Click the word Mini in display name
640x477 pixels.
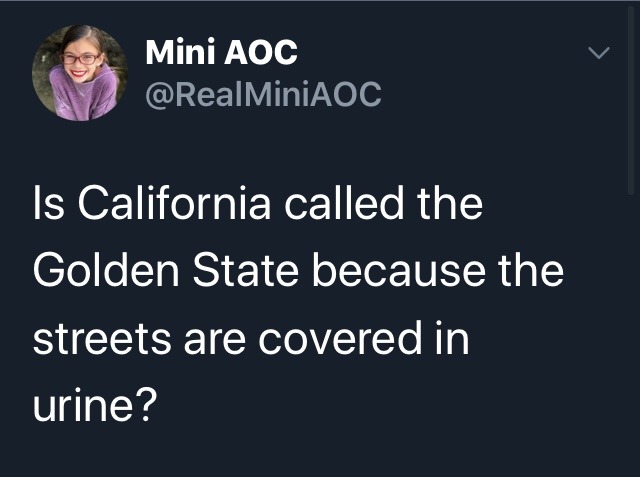coord(180,52)
